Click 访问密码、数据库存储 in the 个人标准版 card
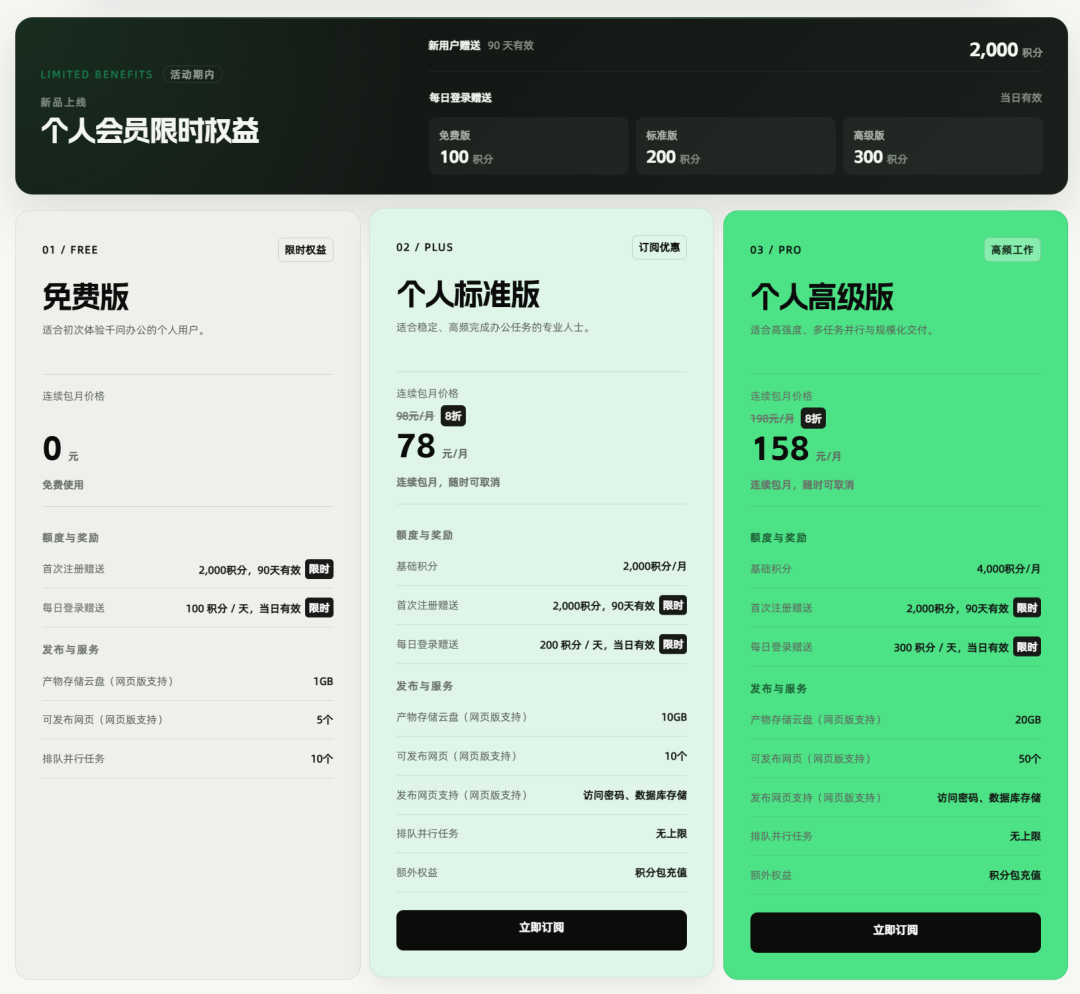Screen dimensions: 1080x994 pyautogui.click(x=635, y=796)
